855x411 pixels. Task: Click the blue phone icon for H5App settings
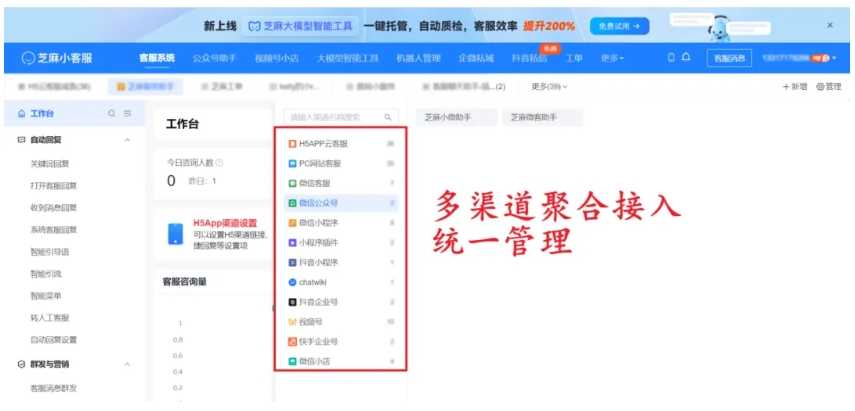tap(176, 234)
